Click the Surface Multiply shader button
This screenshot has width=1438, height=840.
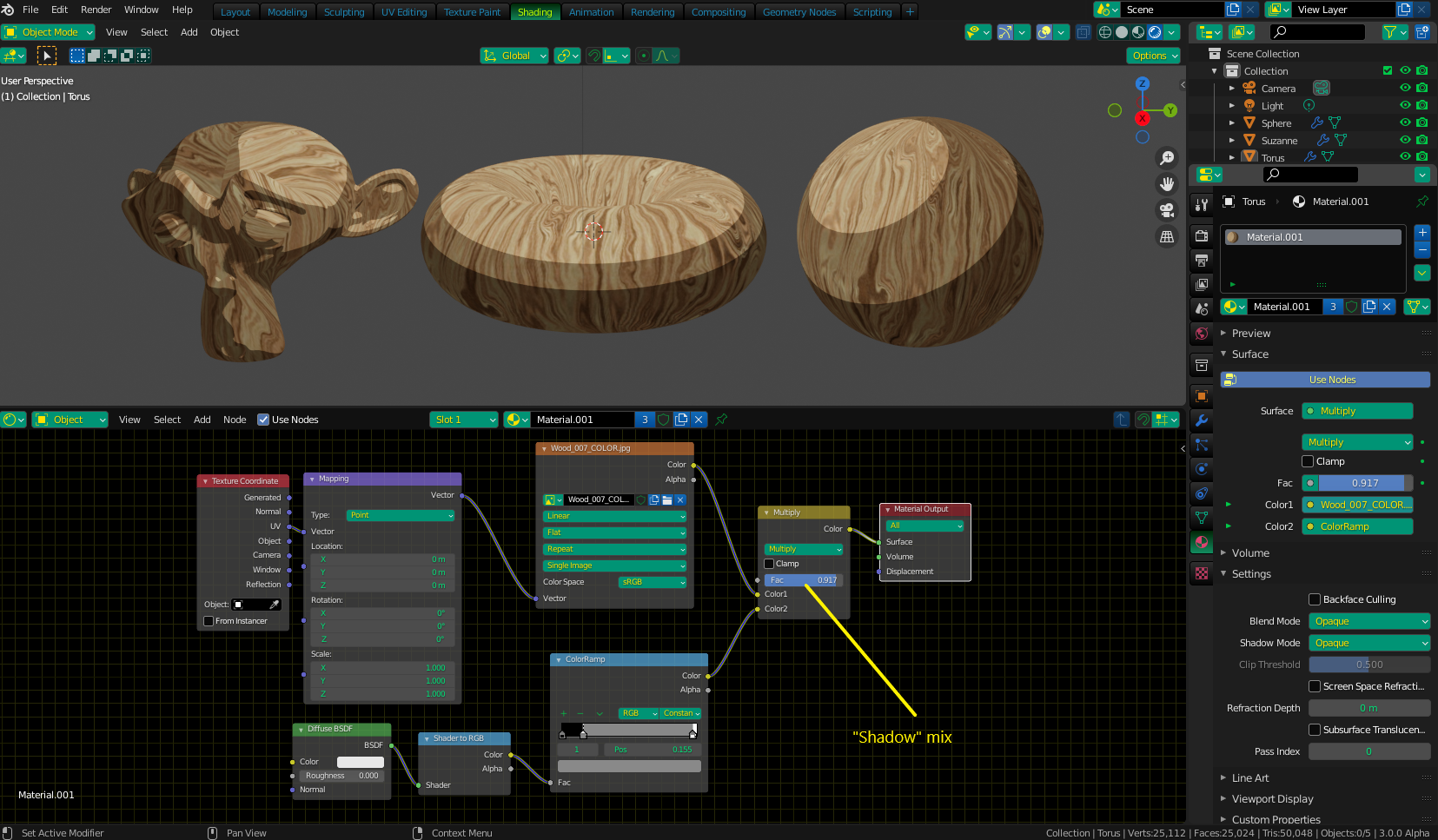pos(1357,411)
